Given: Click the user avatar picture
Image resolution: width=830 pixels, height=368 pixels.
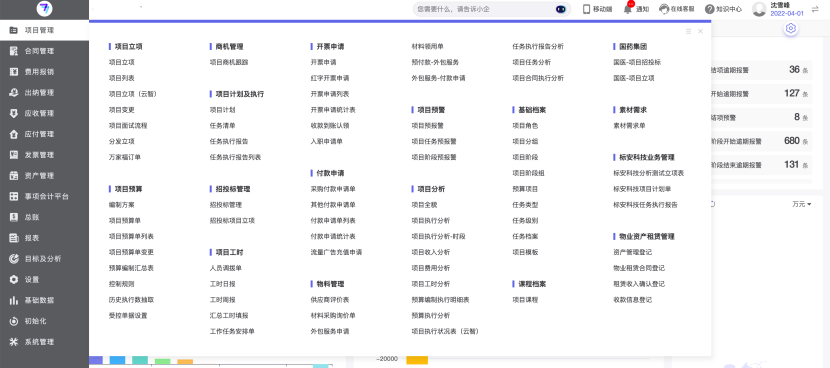Looking at the screenshot, I should 760,9.
